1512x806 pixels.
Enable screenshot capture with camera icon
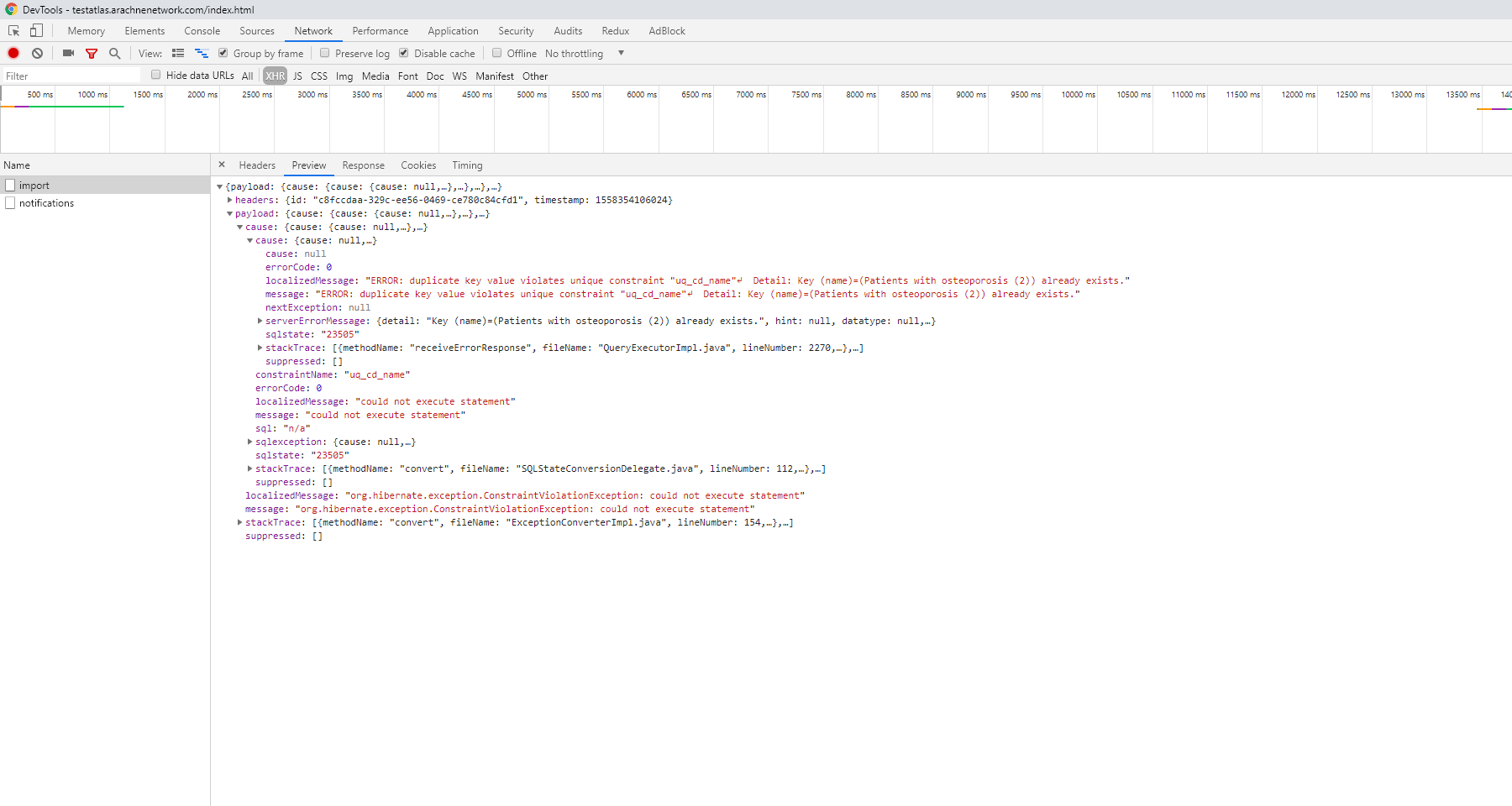(x=68, y=53)
